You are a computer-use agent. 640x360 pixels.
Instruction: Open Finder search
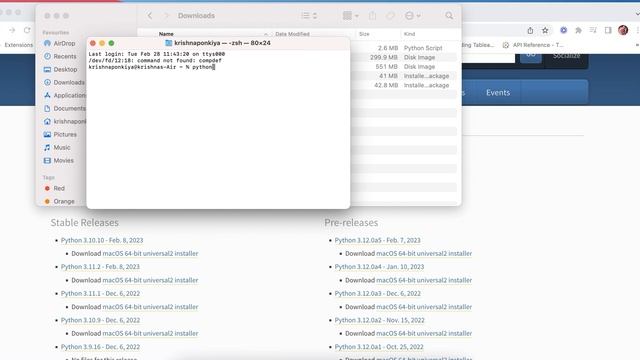[449, 16]
